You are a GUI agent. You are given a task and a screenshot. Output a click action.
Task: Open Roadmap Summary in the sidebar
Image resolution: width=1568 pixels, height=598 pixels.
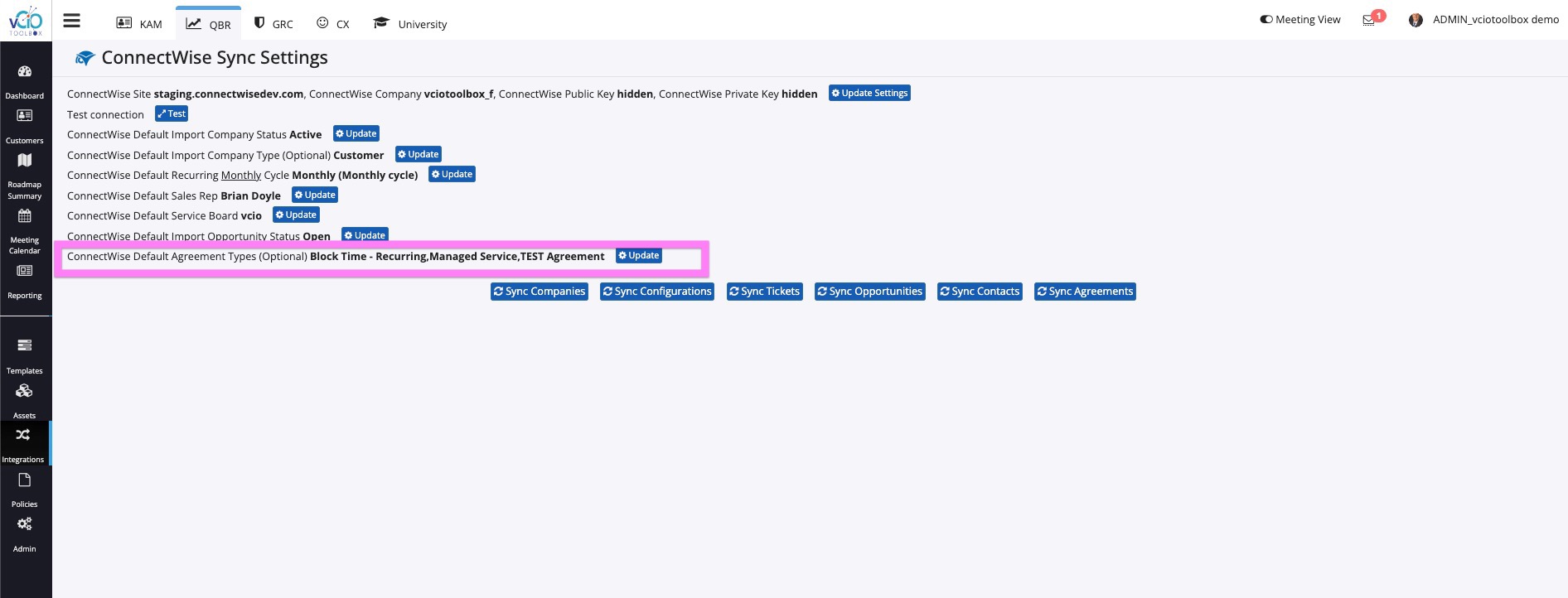(x=25, y=176)
